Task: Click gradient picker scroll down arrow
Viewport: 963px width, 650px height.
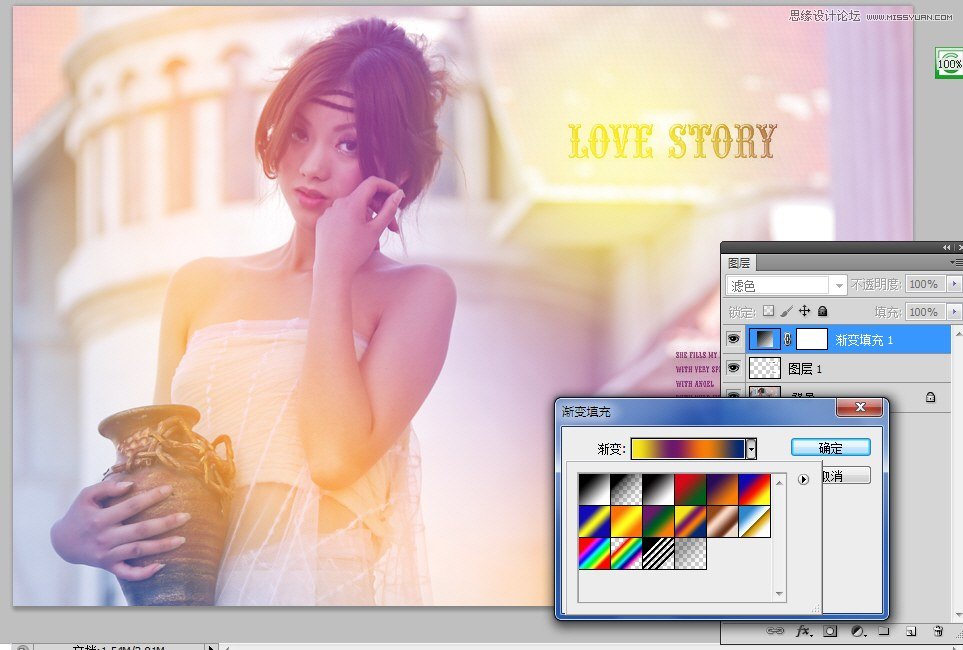Action: click(779, 593)
